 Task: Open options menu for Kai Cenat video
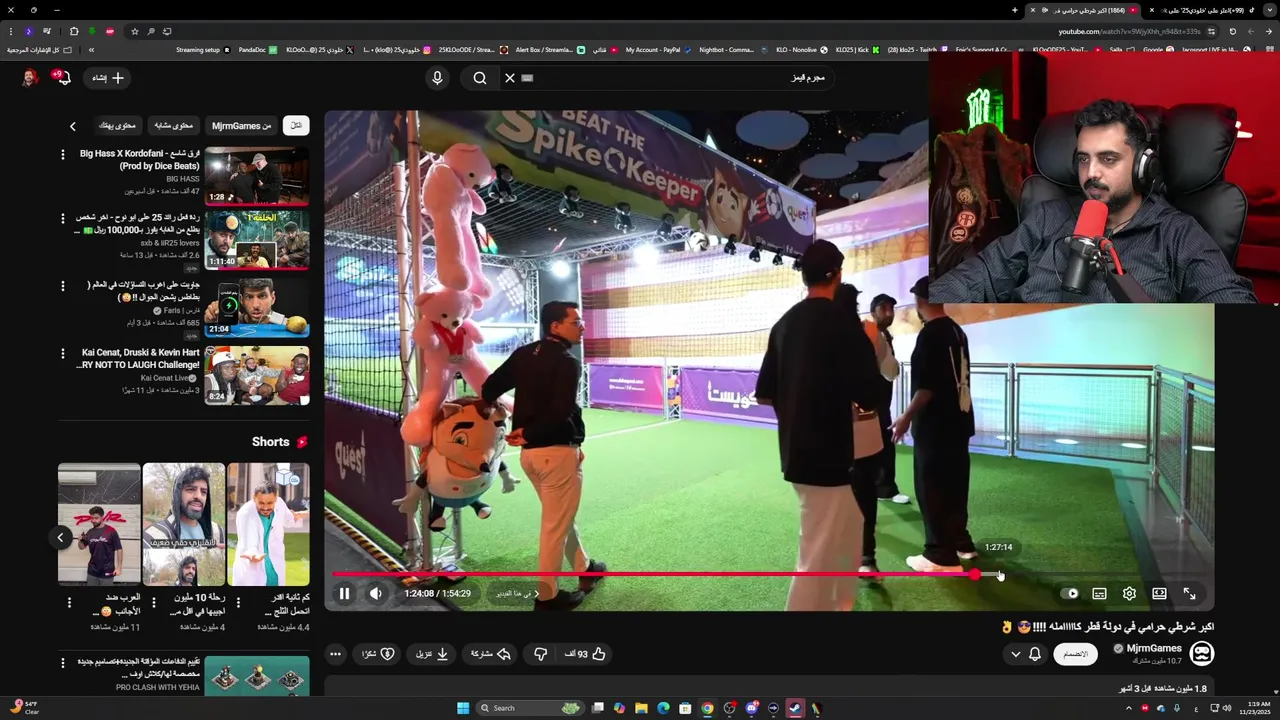point(63,354)
